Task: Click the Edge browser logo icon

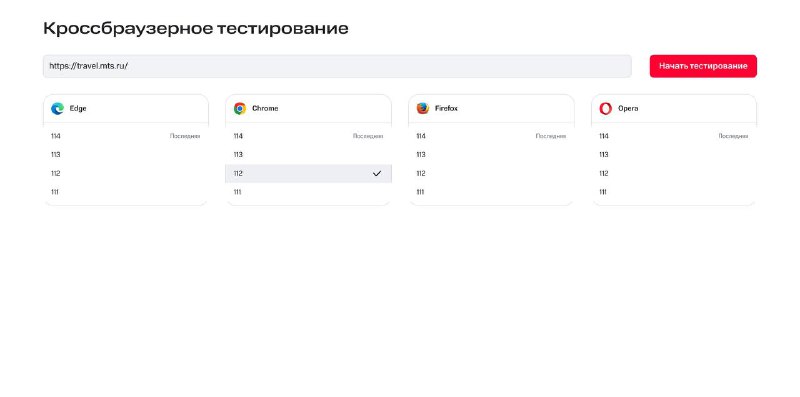Action: (x=57, y=108)
